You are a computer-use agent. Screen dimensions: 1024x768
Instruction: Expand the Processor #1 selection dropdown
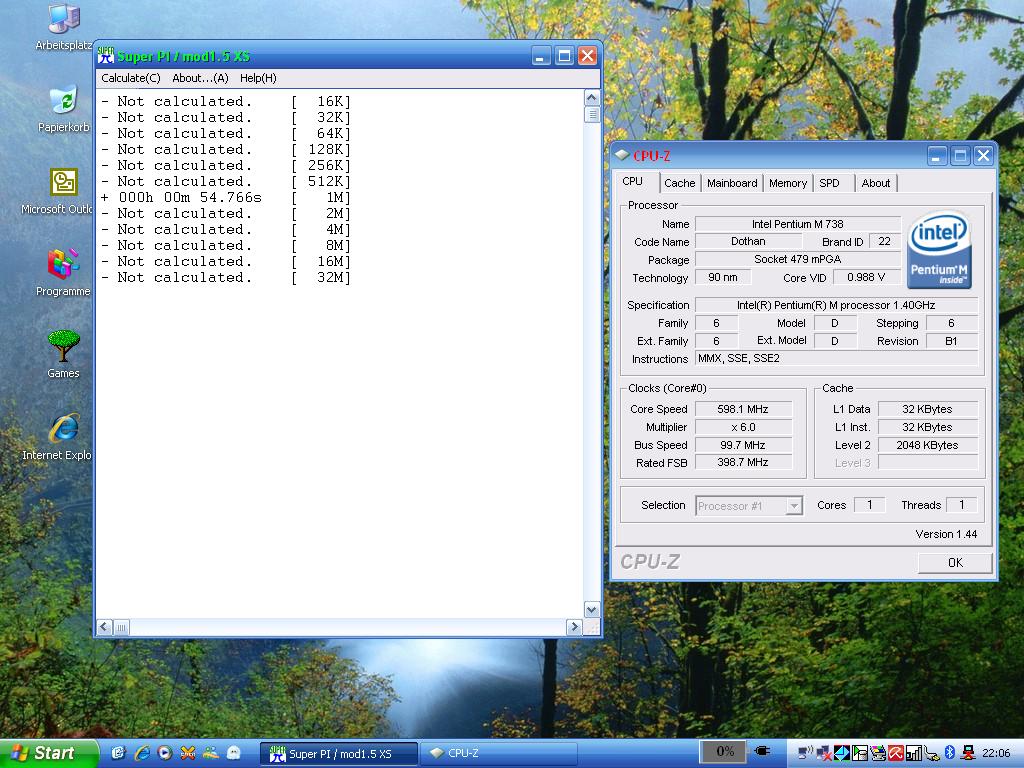pos(794,506)
